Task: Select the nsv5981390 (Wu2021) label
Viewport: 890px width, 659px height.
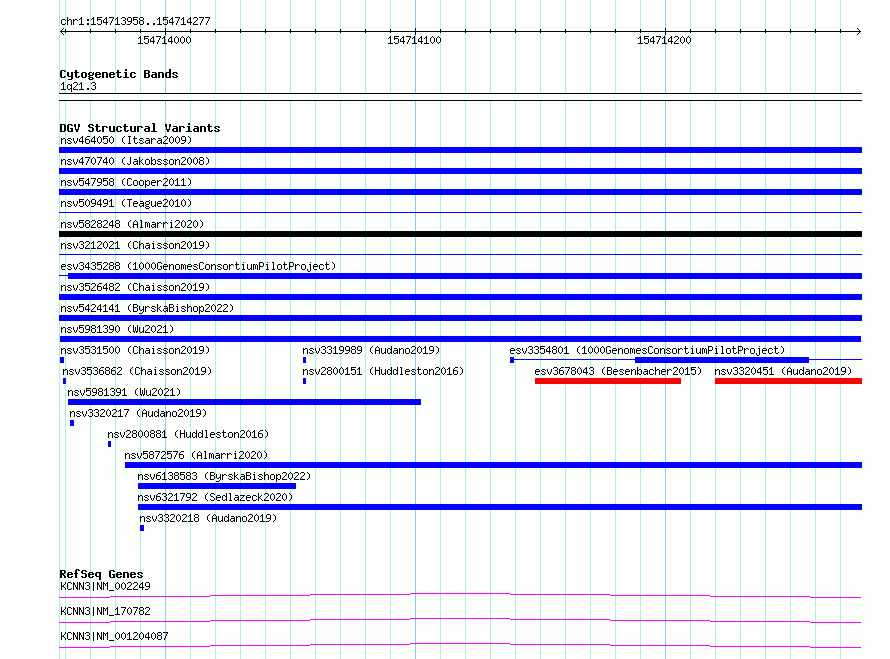Action: pos(117,329)
